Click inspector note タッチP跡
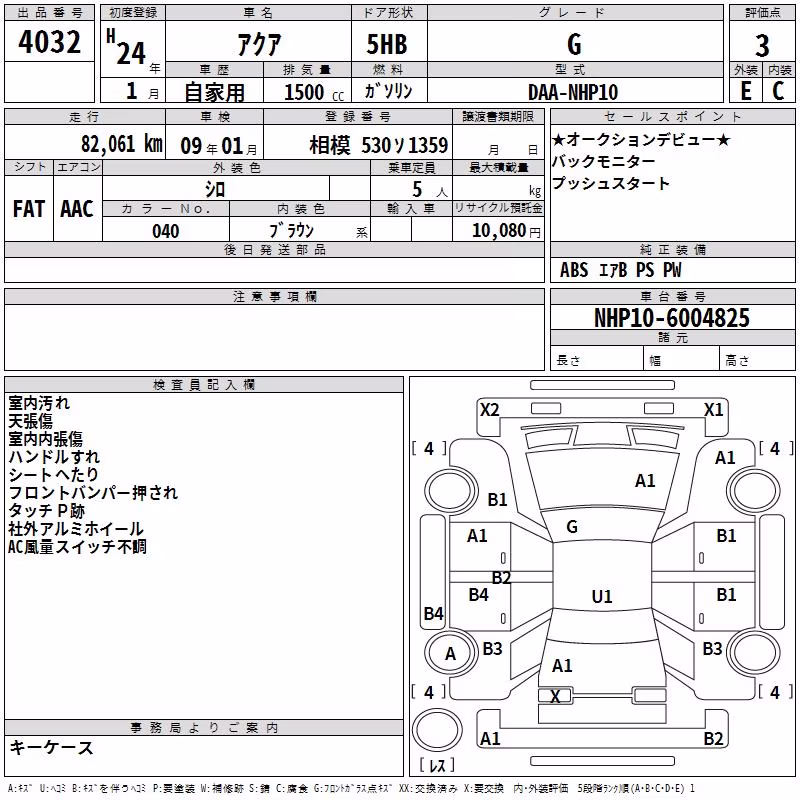This screenshot has width=800, height=800. coord(46,510)
